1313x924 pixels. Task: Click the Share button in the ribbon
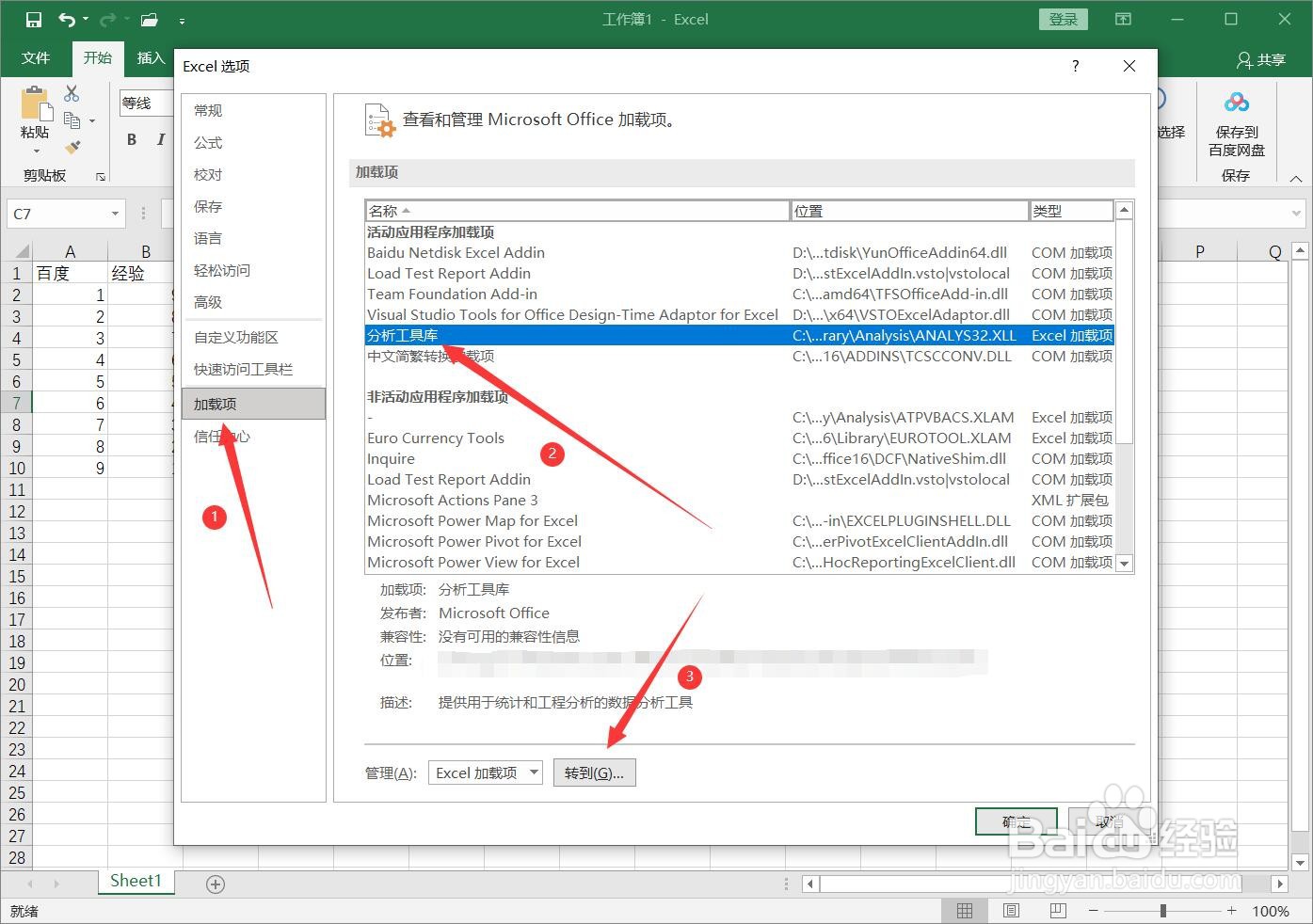pyautogui.click(x=1260, y=59)
